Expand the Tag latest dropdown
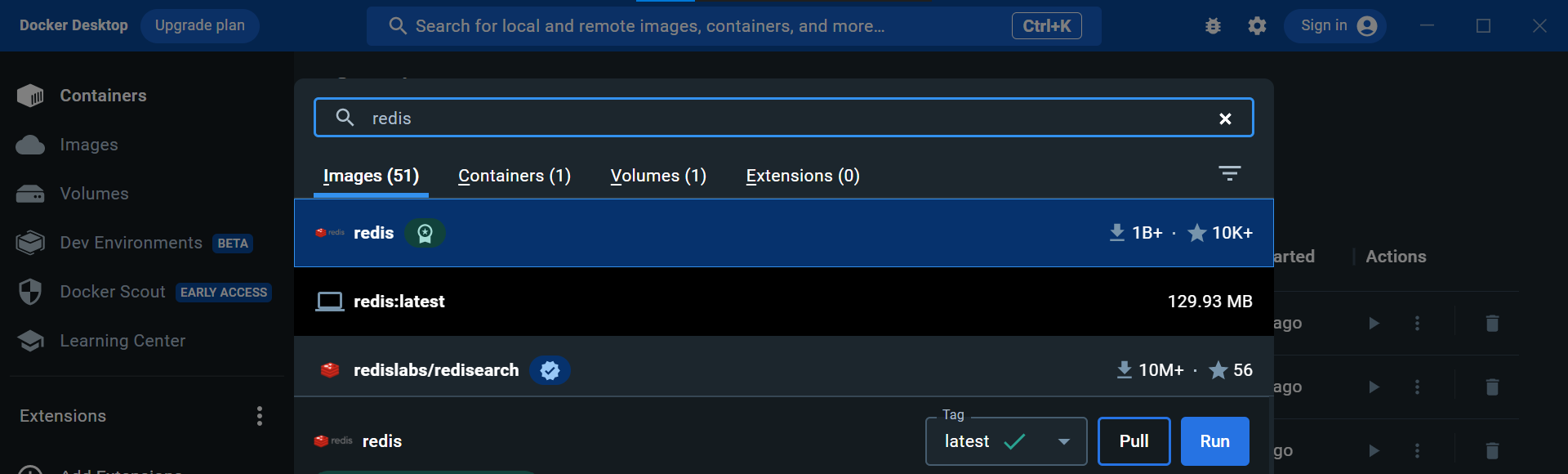 click(x=1063, y=441)
